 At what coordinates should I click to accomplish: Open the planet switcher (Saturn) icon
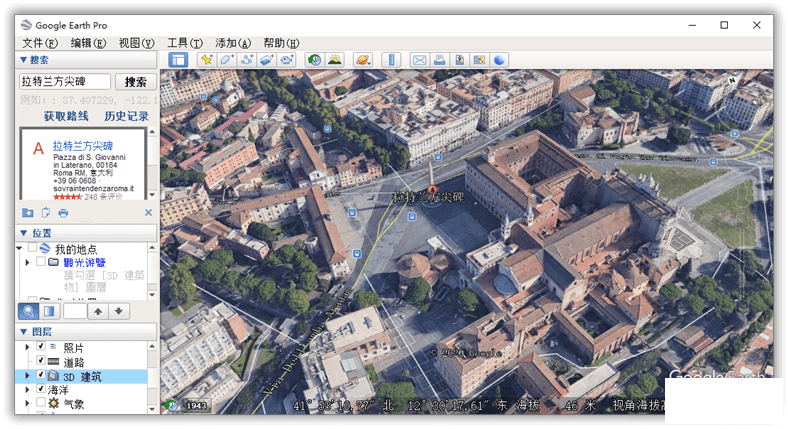click(x=362, y=60)
